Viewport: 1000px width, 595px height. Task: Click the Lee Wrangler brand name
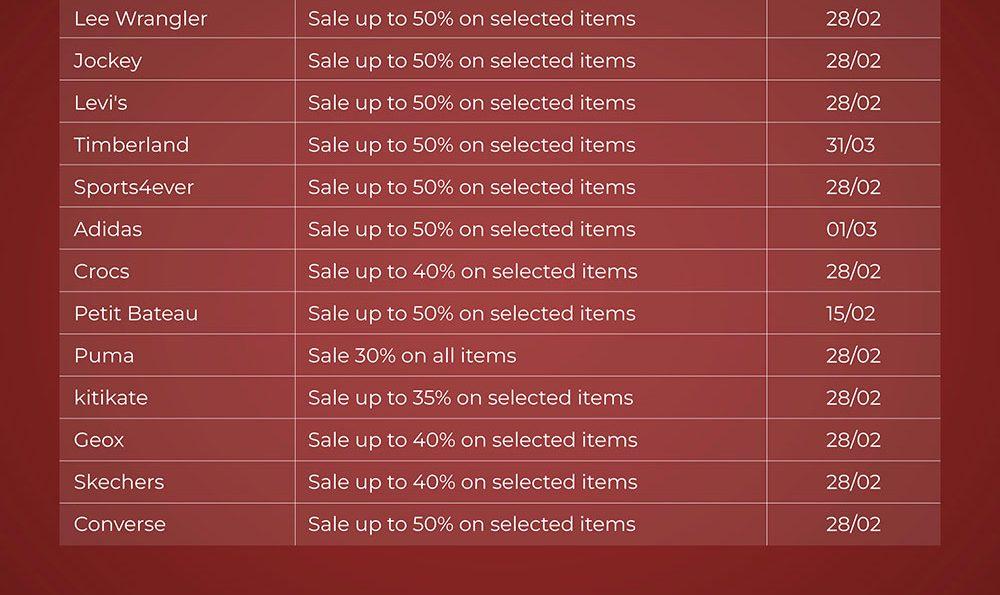pos(140,19)
